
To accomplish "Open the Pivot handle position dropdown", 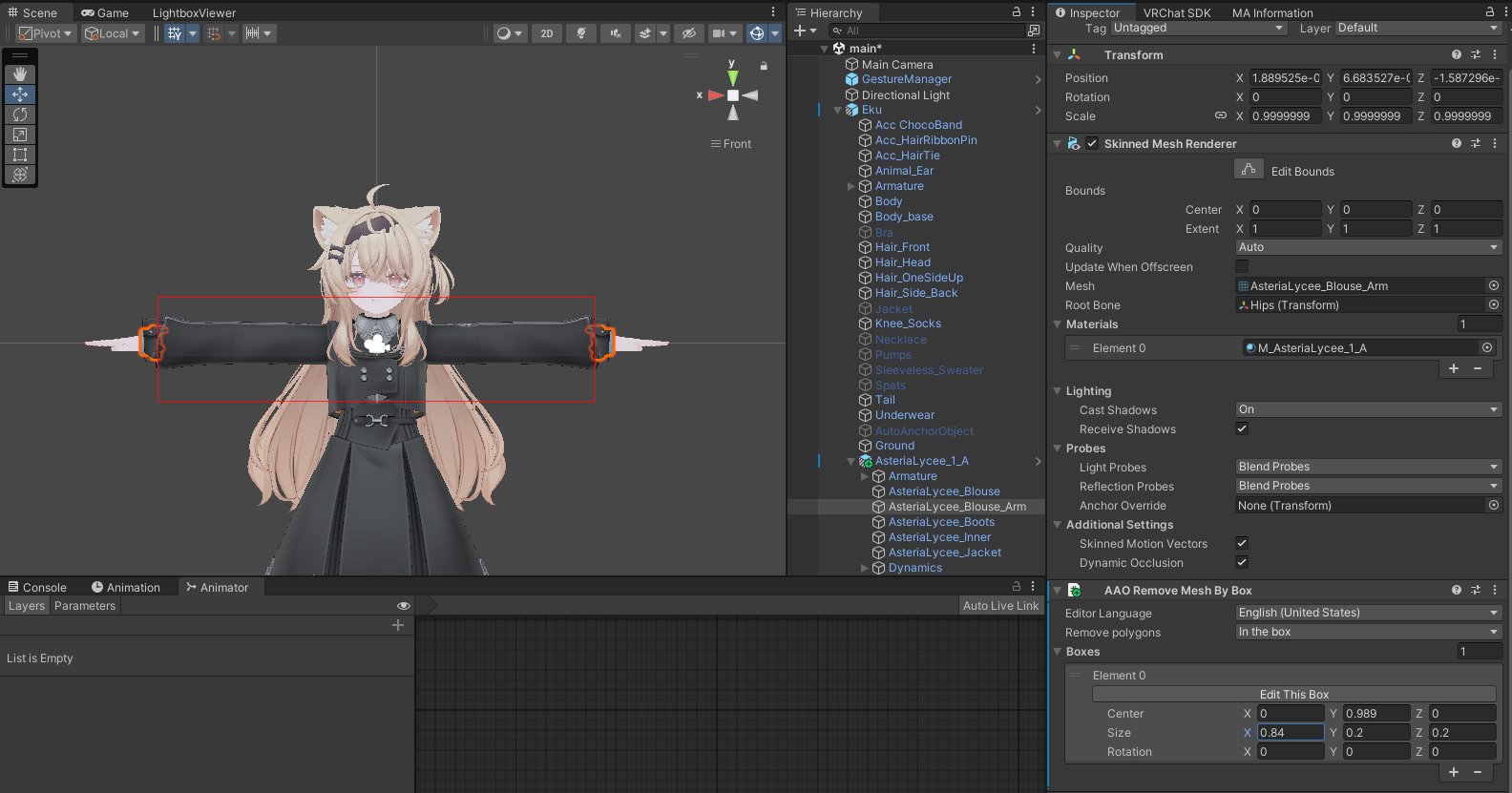I will [46, 33].
